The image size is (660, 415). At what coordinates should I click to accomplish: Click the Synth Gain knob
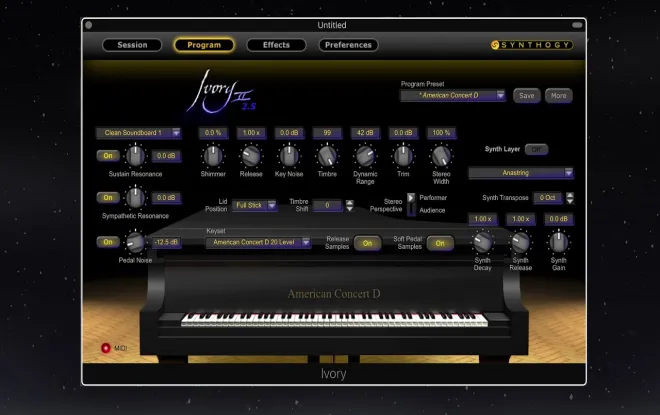[559, 242]
